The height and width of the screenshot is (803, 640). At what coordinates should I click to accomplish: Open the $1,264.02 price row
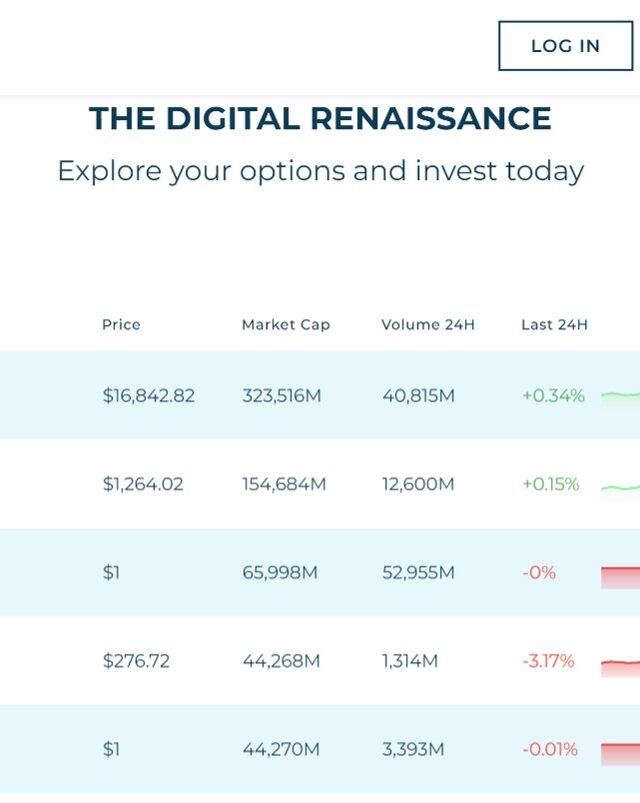point(142,485)
